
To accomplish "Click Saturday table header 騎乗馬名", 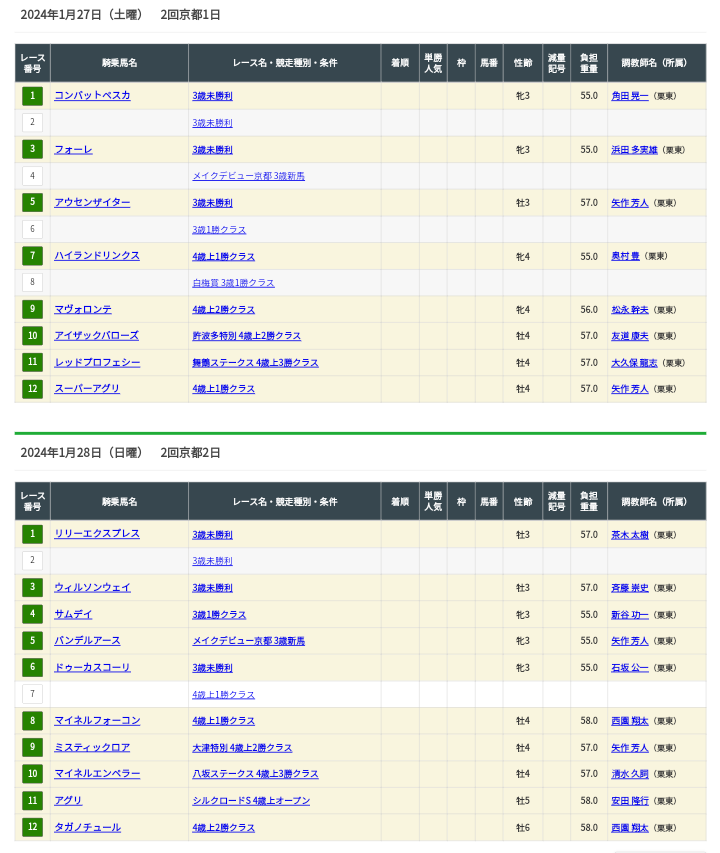I will pyautogui.click(x=119, y=63).
